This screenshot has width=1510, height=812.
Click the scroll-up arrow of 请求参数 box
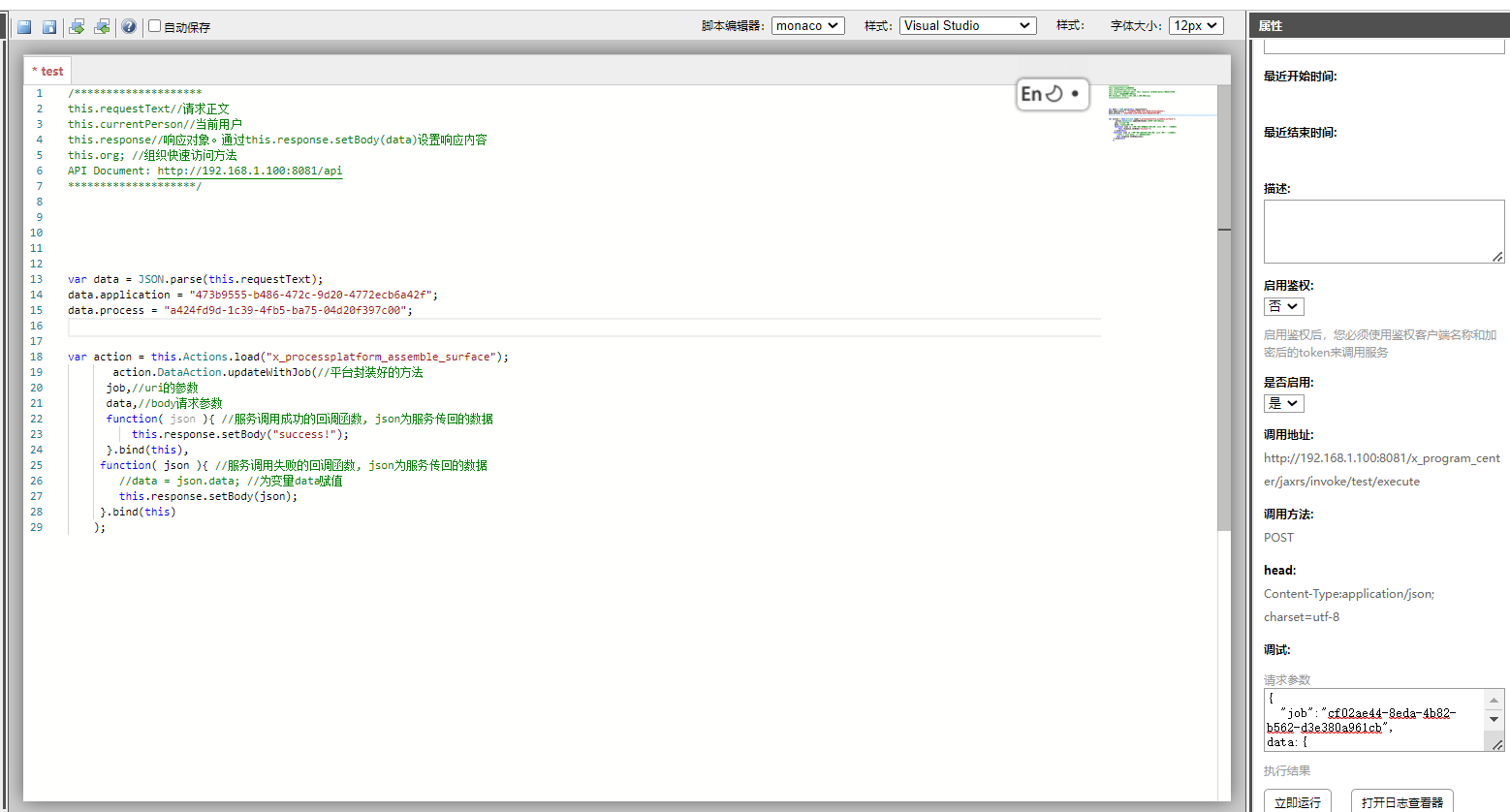click(1494, 700)
